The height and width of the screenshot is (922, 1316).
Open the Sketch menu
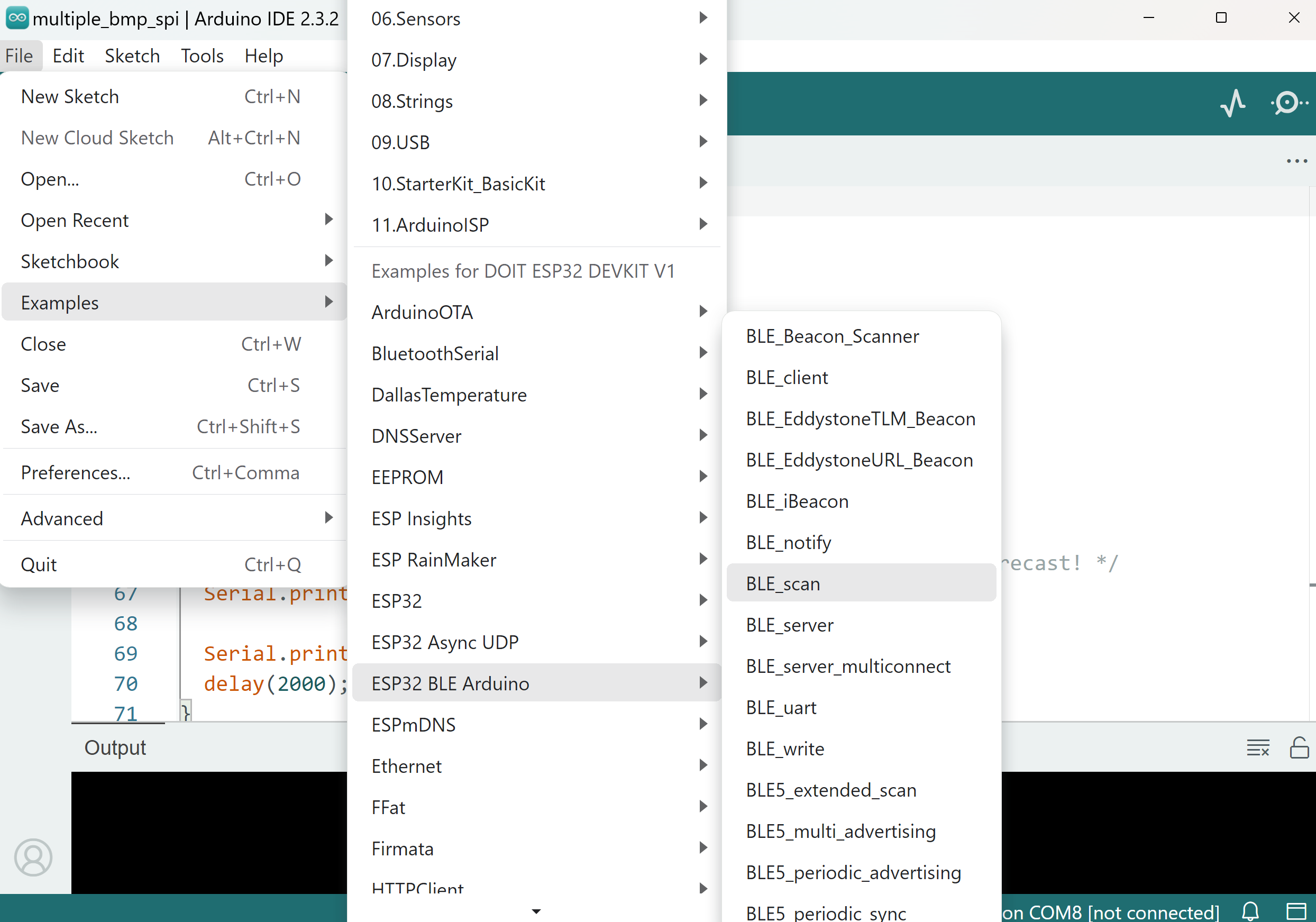click(132, 56)
